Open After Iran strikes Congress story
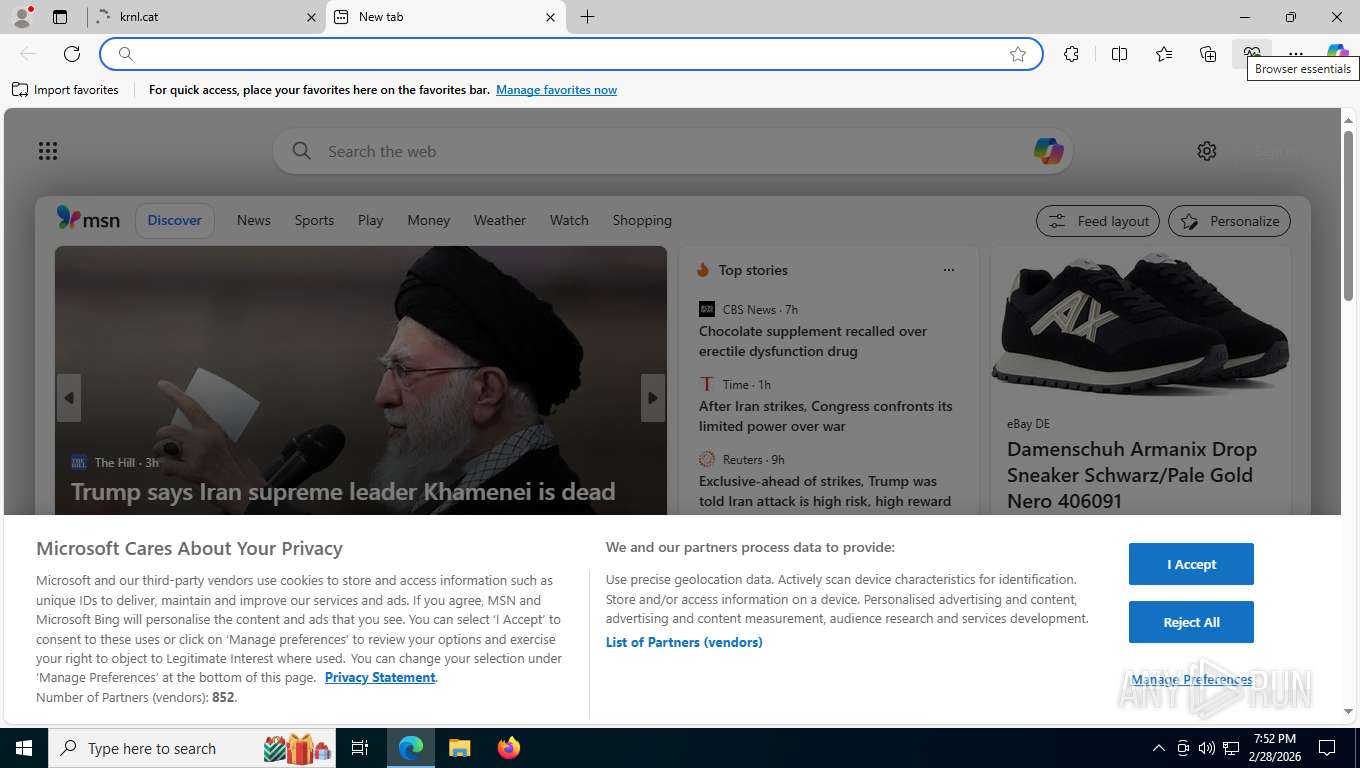1360x768 pixels. point(826,416)
